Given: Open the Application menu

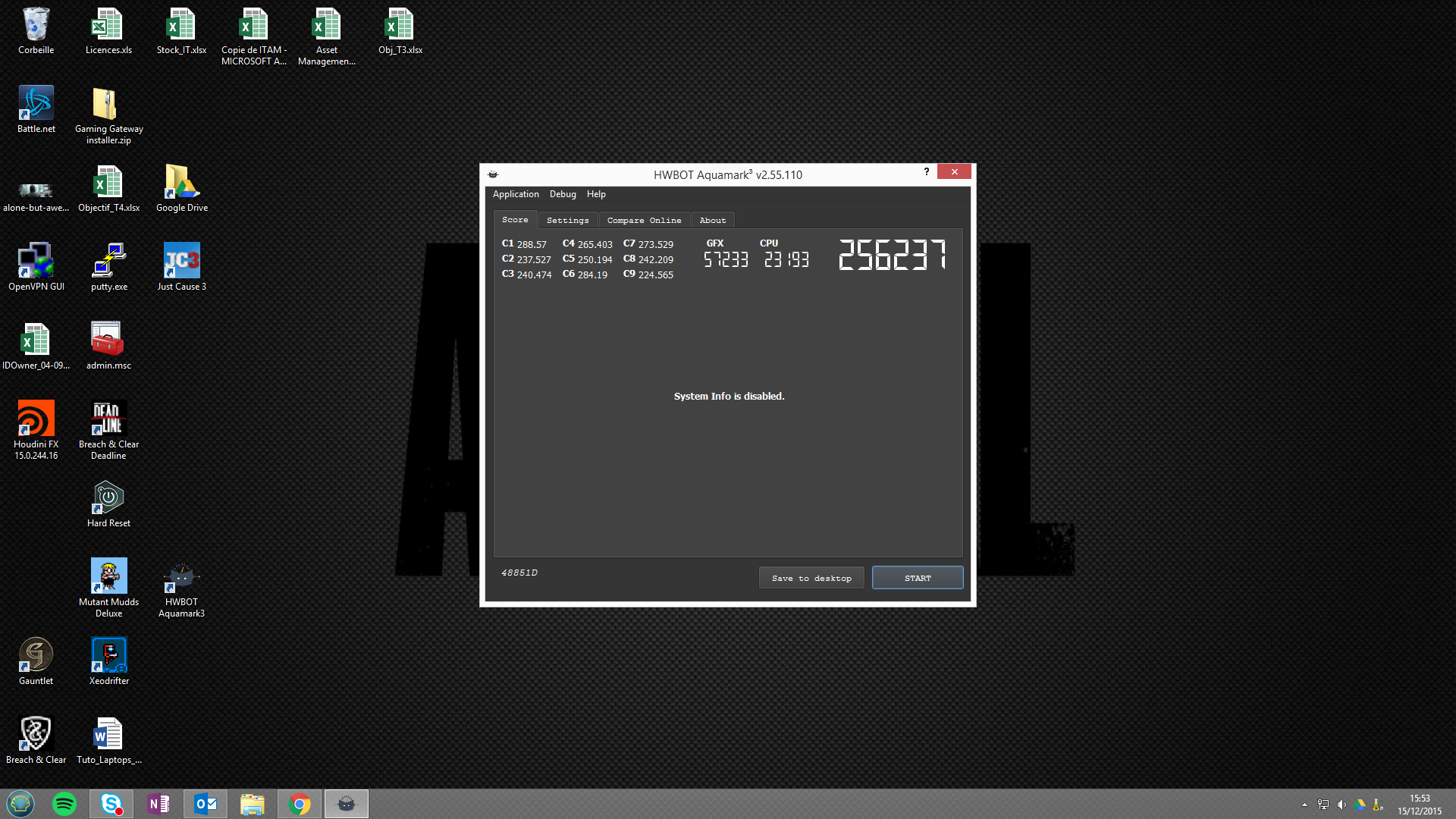Looking at the screenshot, I should click(x=516, y=194).
